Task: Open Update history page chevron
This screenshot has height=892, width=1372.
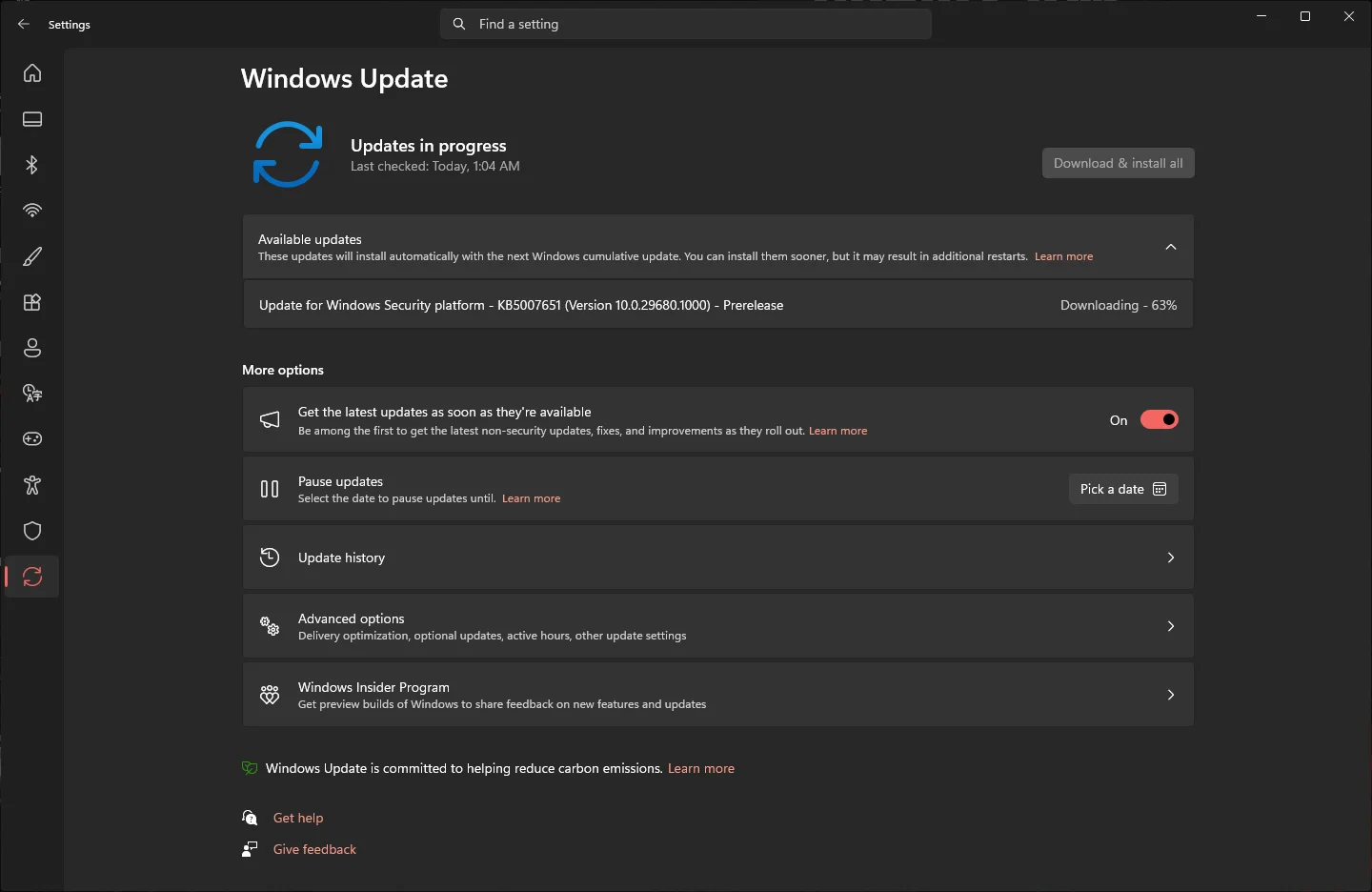Action: [1171, 557]
